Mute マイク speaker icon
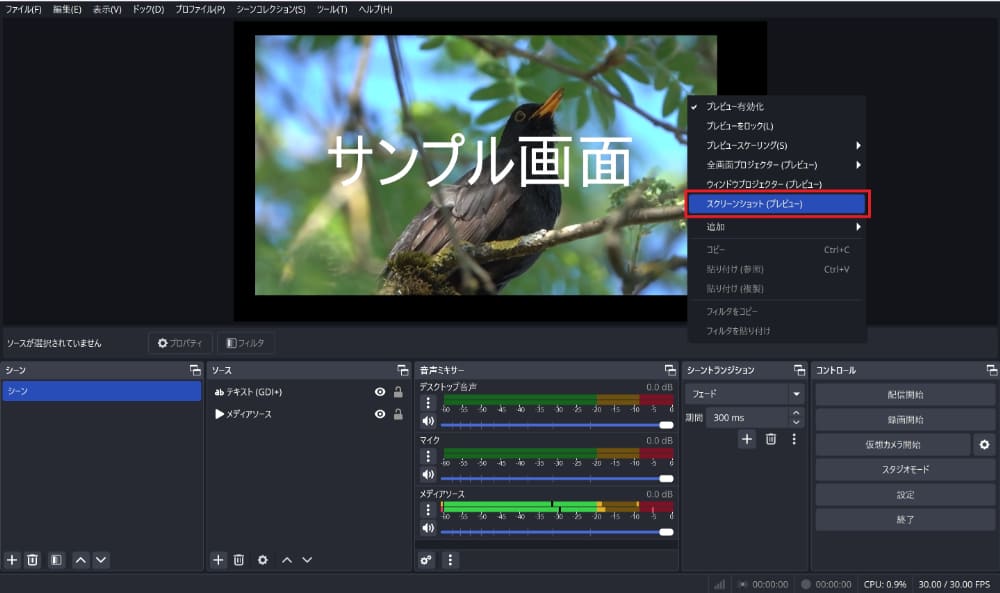Screen dimensions: 1000x593 tap(428, 474)
